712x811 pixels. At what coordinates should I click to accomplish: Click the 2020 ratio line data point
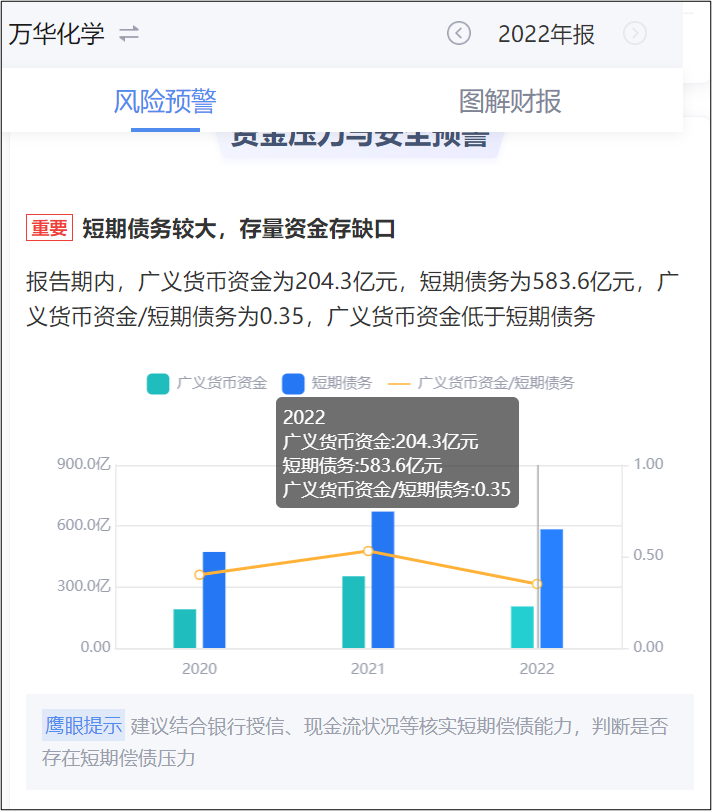pos(199,575)
